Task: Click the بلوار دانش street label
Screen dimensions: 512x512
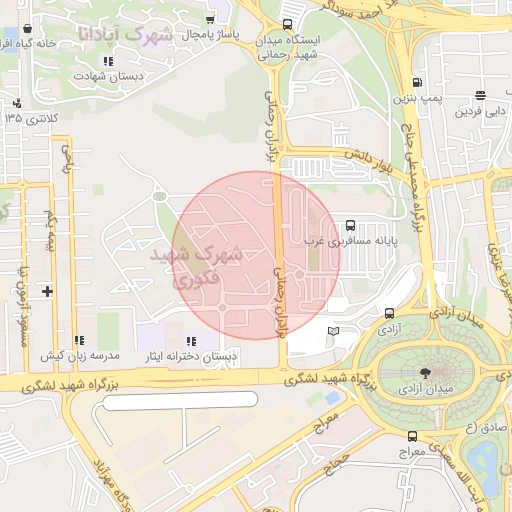Action: [369, 162]
